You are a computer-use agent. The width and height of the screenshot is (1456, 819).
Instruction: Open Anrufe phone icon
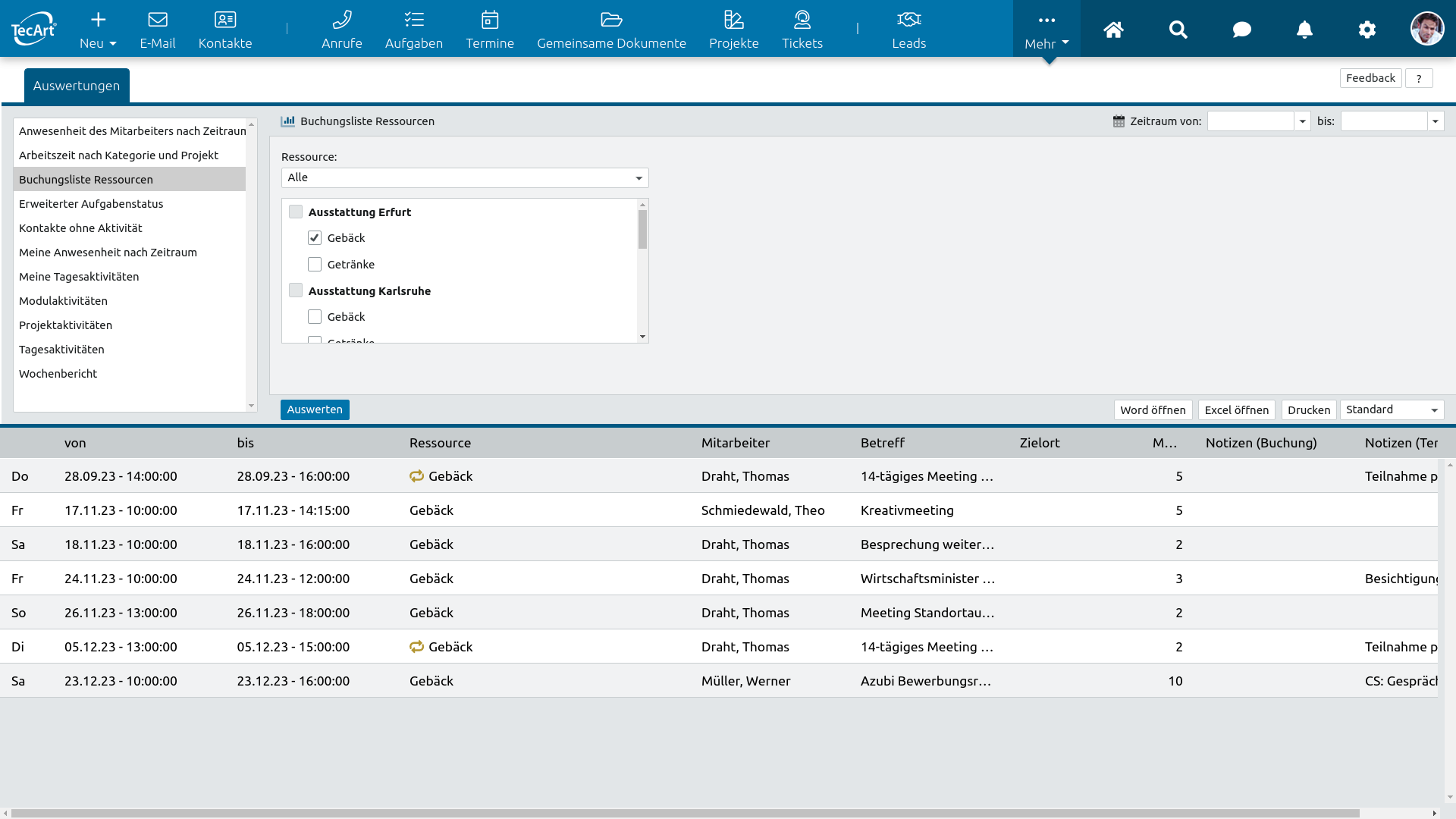click(x=341, y=30)
